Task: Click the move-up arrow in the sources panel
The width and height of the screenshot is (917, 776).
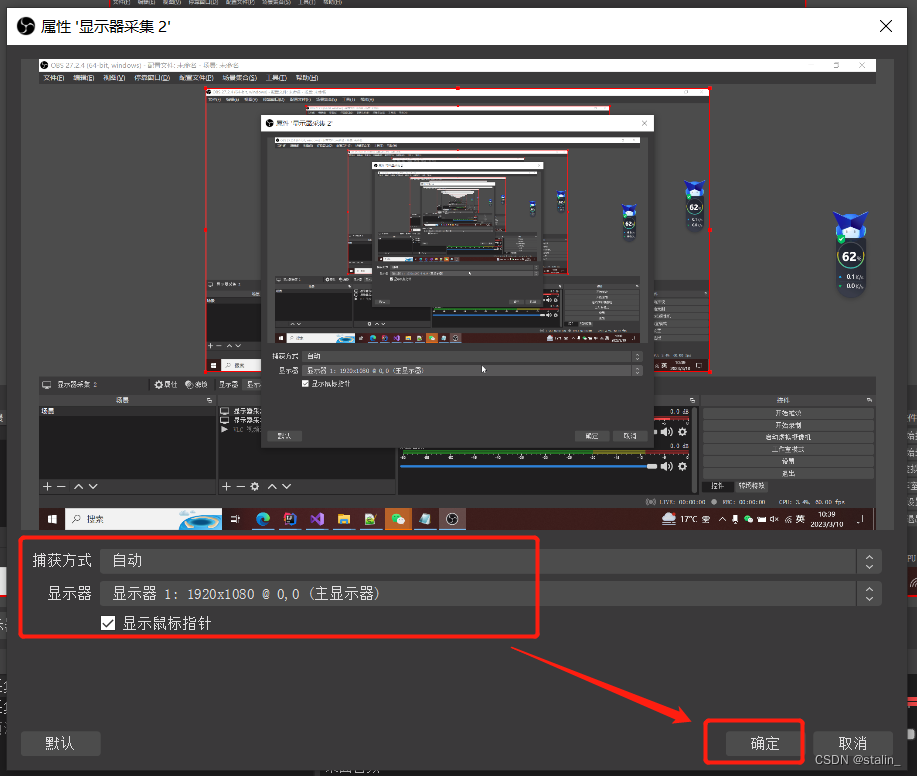Action: point(272,485)
